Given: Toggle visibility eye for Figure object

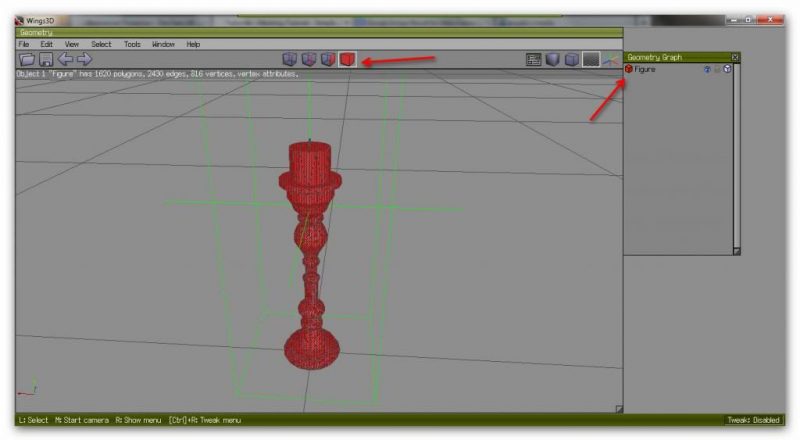Looking at the screenshot, I should [706, 69].
